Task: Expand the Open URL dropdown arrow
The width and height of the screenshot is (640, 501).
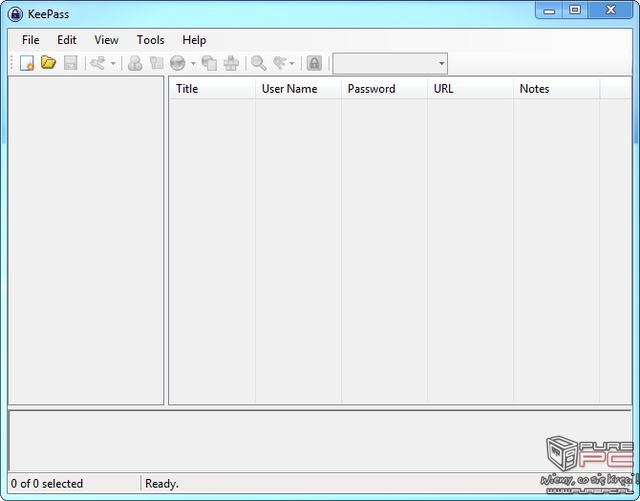Action: tap(193, 64)
